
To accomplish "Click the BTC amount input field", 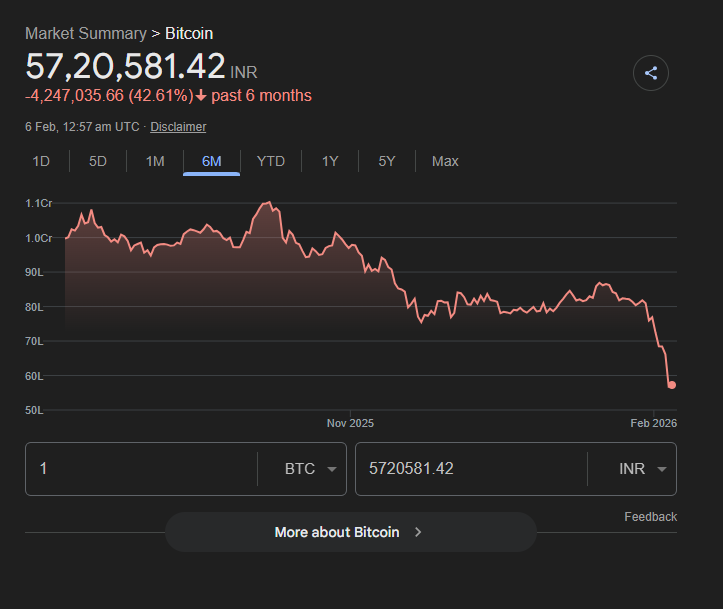I will point(140,469).
